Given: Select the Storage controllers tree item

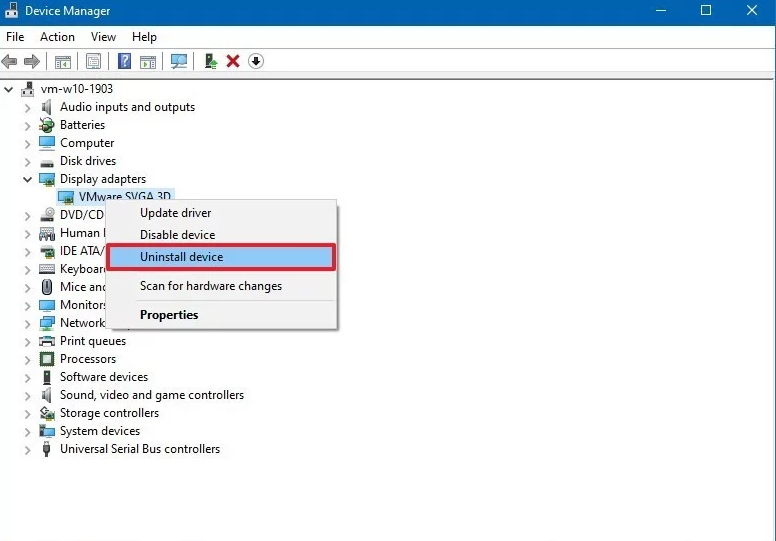Looking at the screenshot, I should 109,413.
